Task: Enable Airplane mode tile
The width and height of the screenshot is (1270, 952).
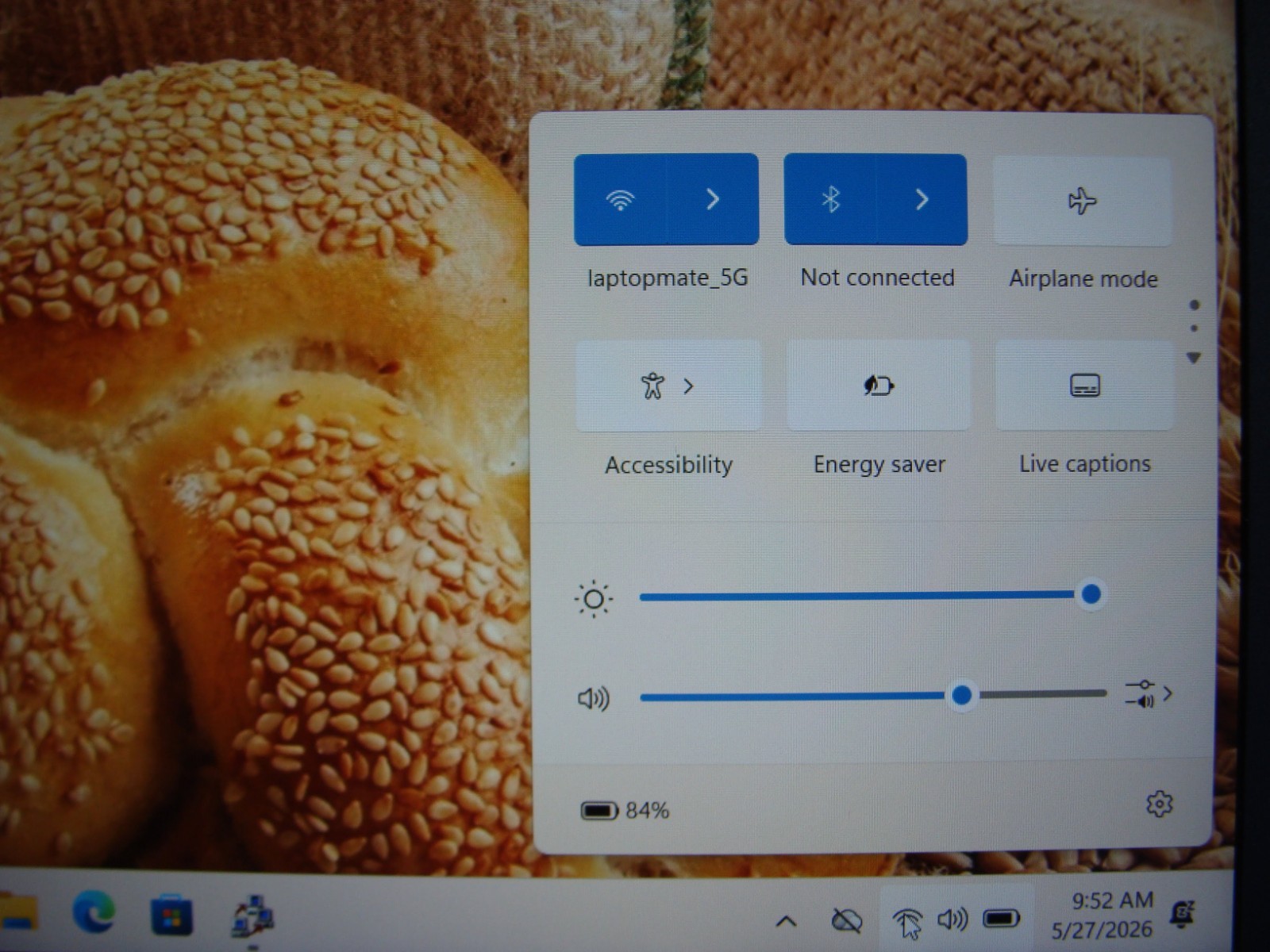Action: point(1083,201)
